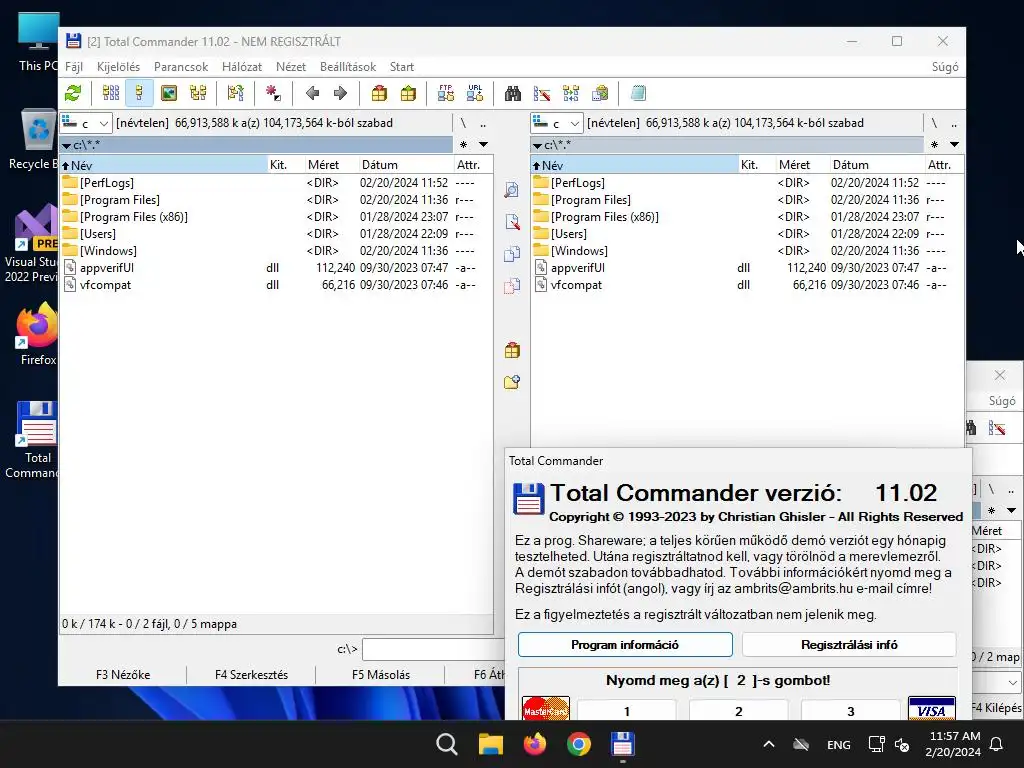Expand the left panel path history triangle
Viewport: 1024px width, 768px height.
pyautogui.click(x=66, y=145)
